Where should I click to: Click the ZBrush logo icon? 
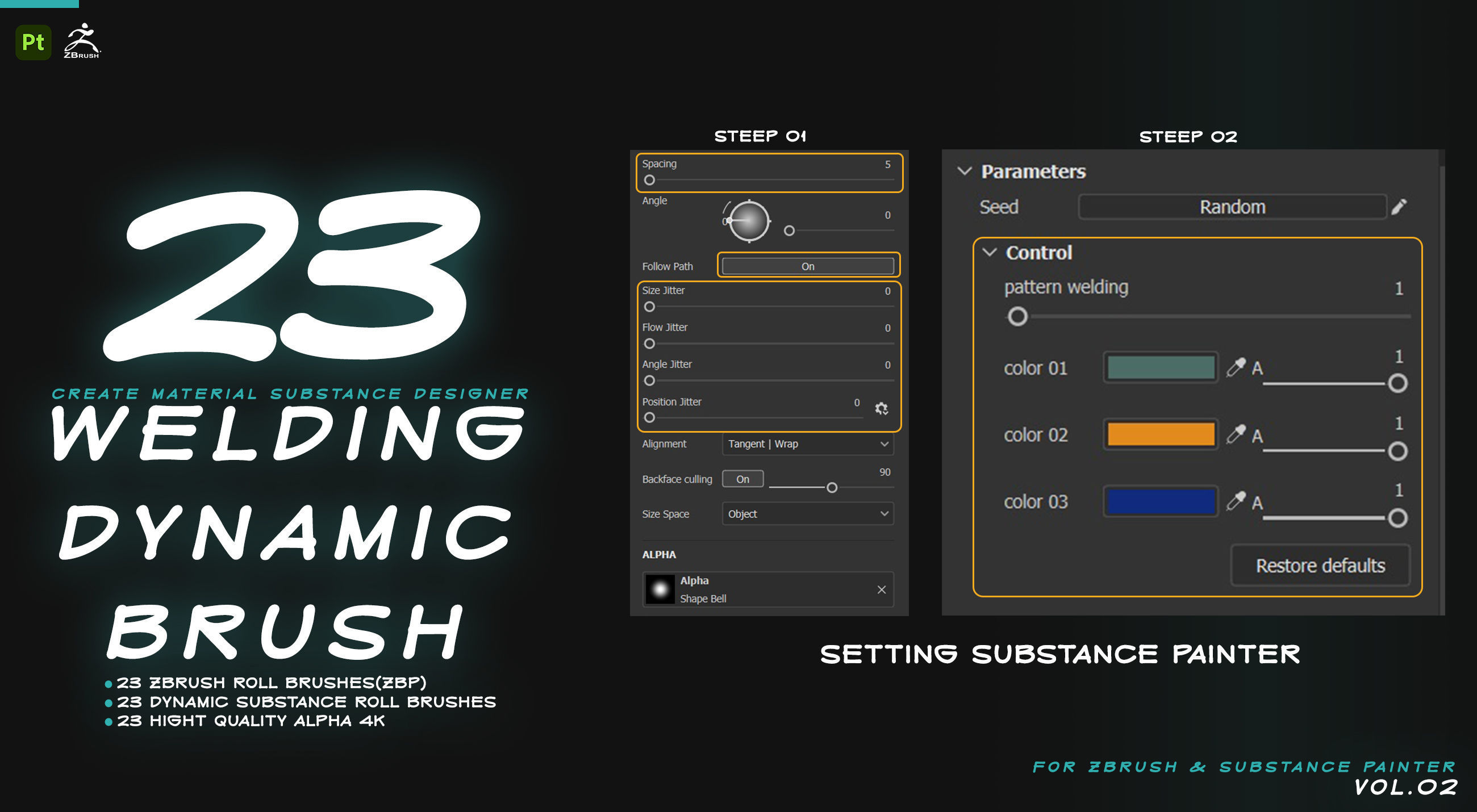click(81, 41)
